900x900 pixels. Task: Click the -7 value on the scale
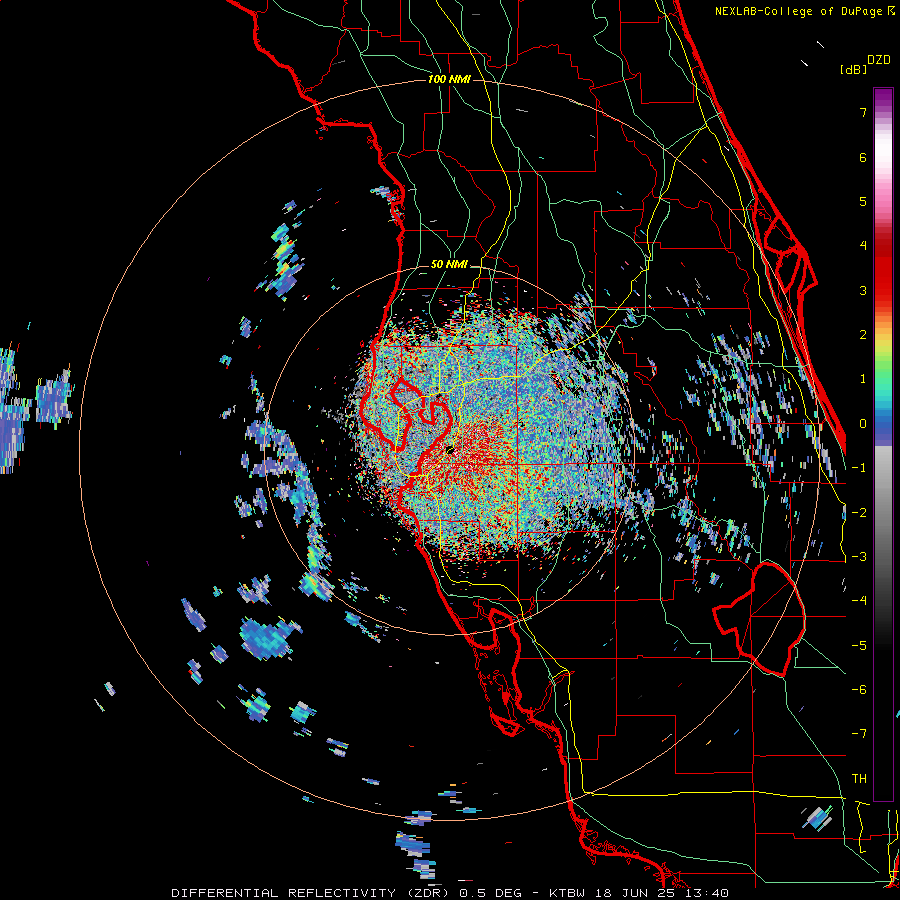point(859,734)
